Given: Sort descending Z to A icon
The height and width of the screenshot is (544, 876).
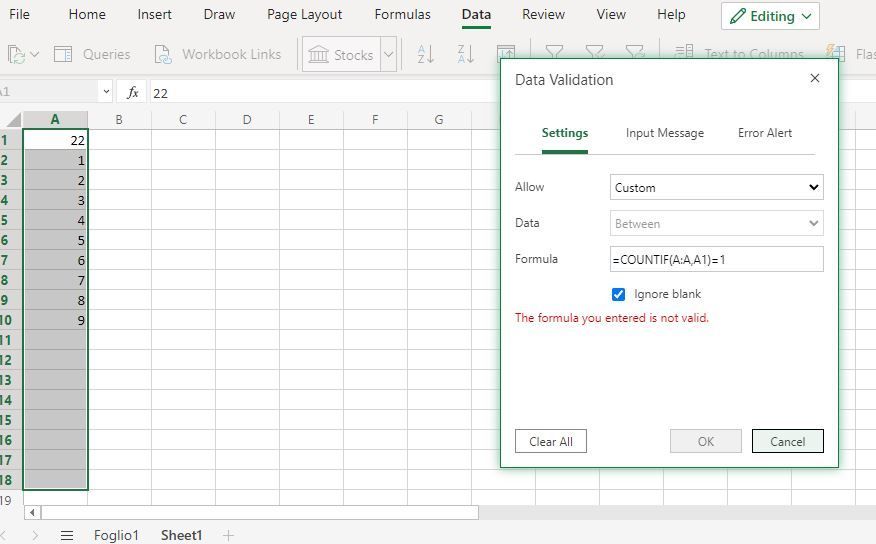Looking at the screenshot, I should [x=465, y=54].
